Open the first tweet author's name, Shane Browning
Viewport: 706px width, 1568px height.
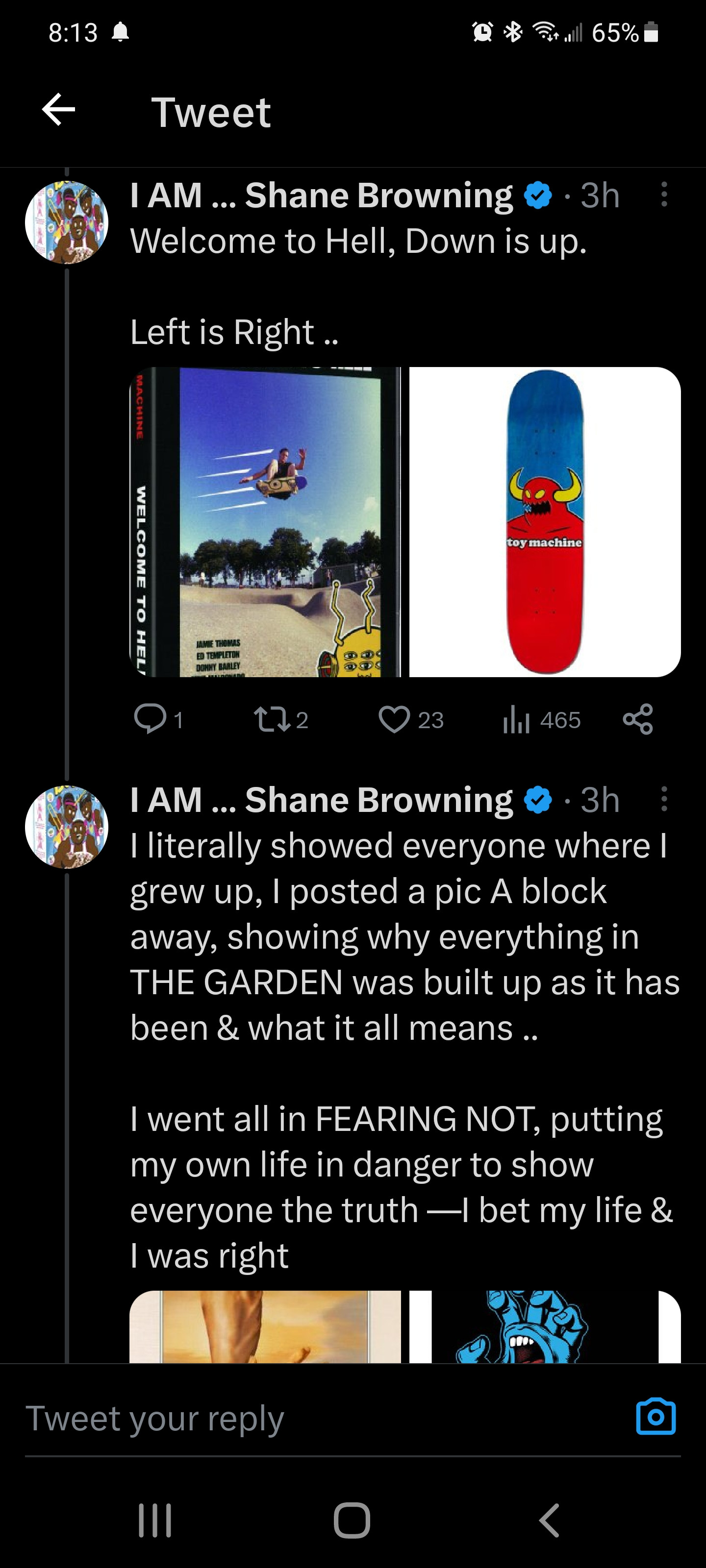click(x=321, y=196)
